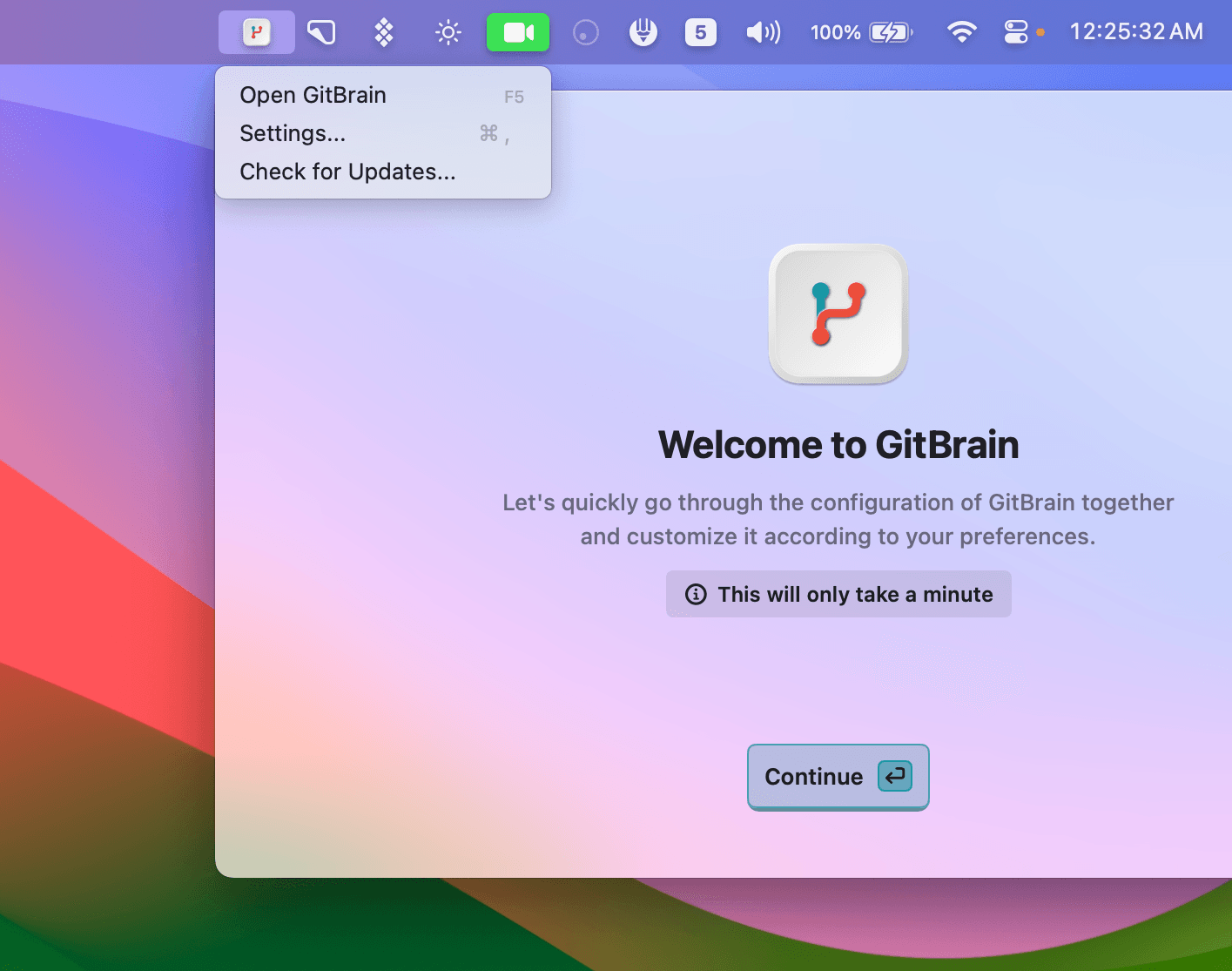Open Settings from the GitBrain menu

pyautogui.click(x=293, y=134)
